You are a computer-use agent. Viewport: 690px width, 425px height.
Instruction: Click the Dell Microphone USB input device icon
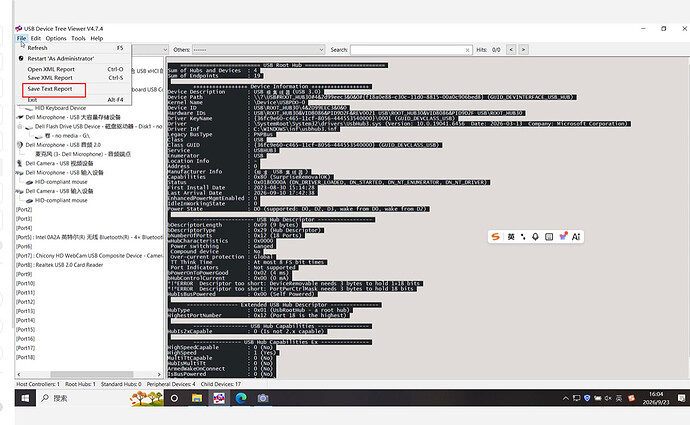[x=20, y=173]
